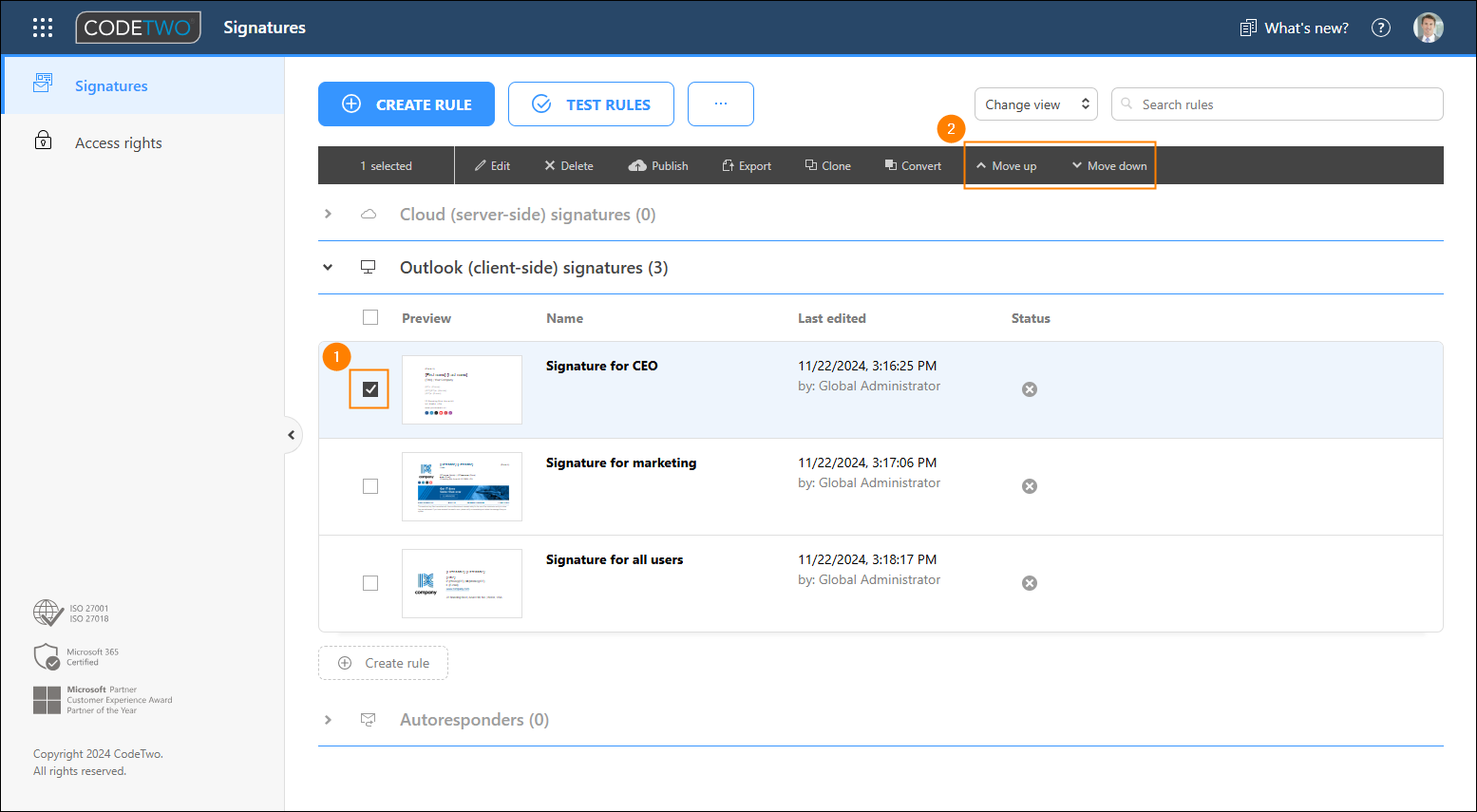Viewport: 1477px width, 812px height.
Task: Click Delete in the action bar
Action: (x=569, y=165)
